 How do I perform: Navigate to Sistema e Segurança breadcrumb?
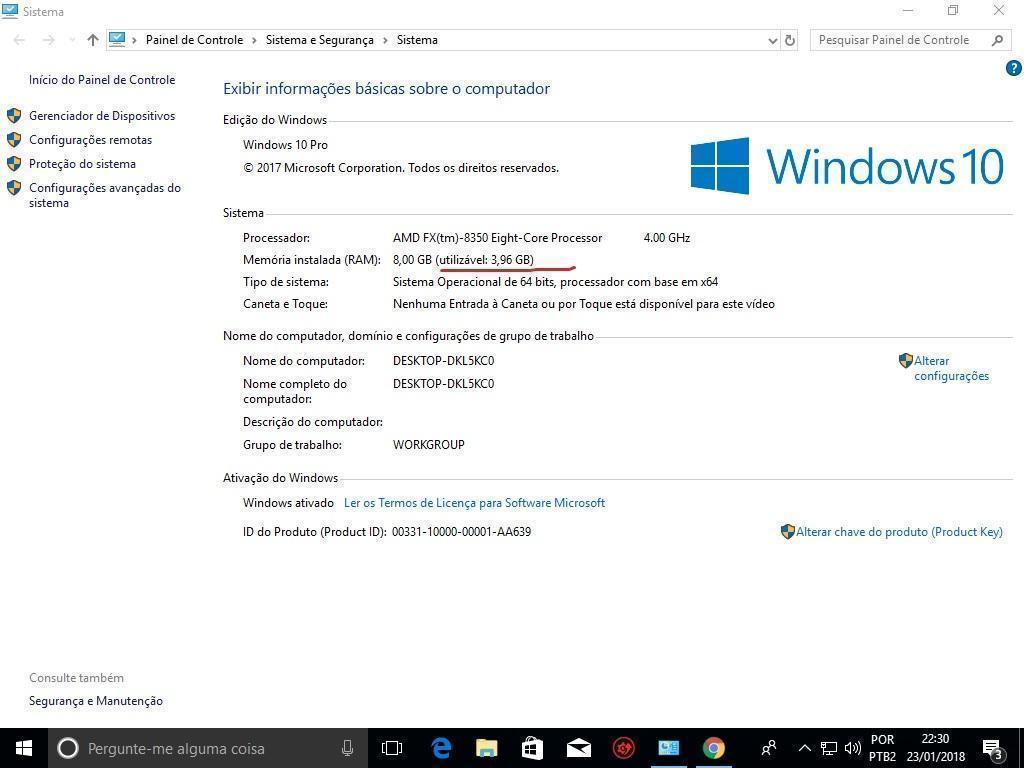click(x=319, y=40)
